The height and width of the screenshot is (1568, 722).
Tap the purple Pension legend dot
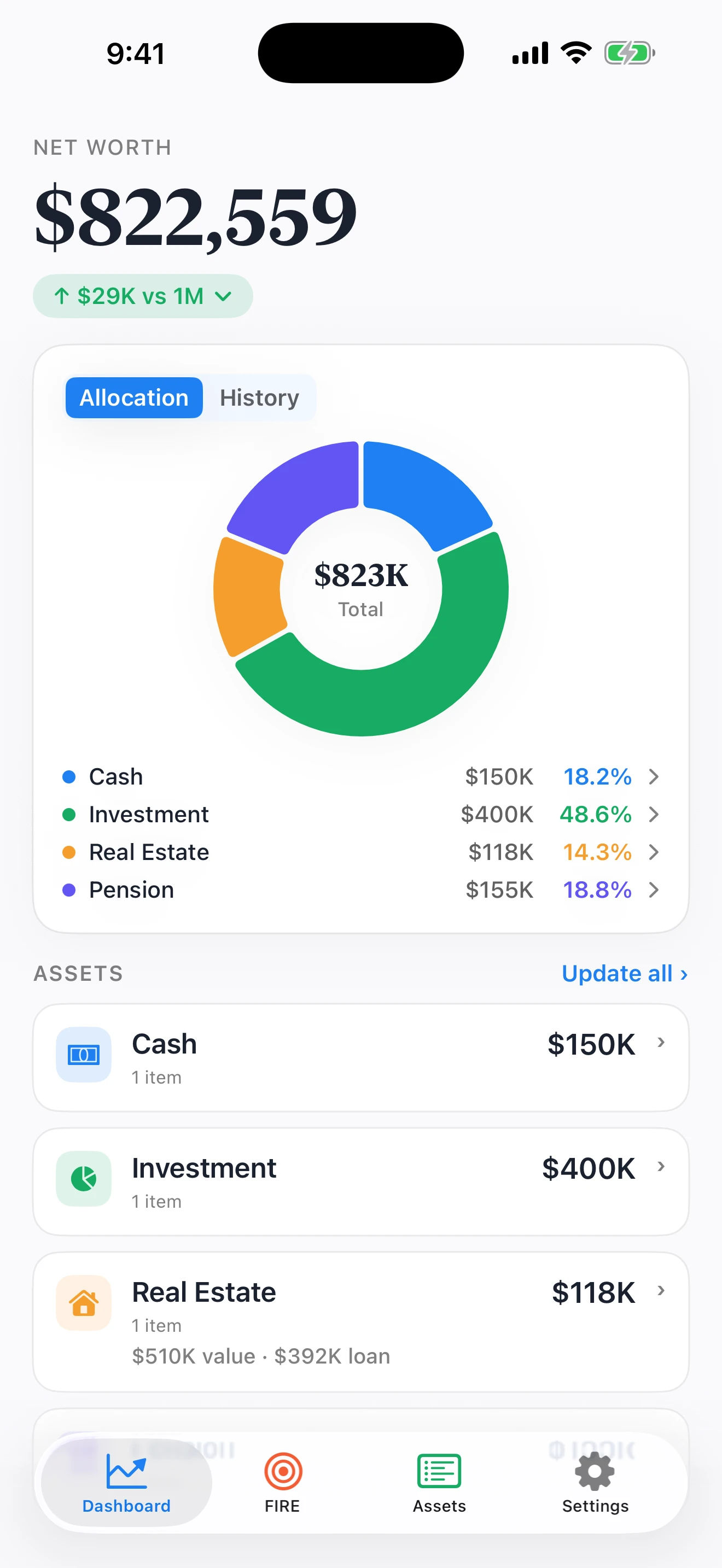[x=69, y=890]
